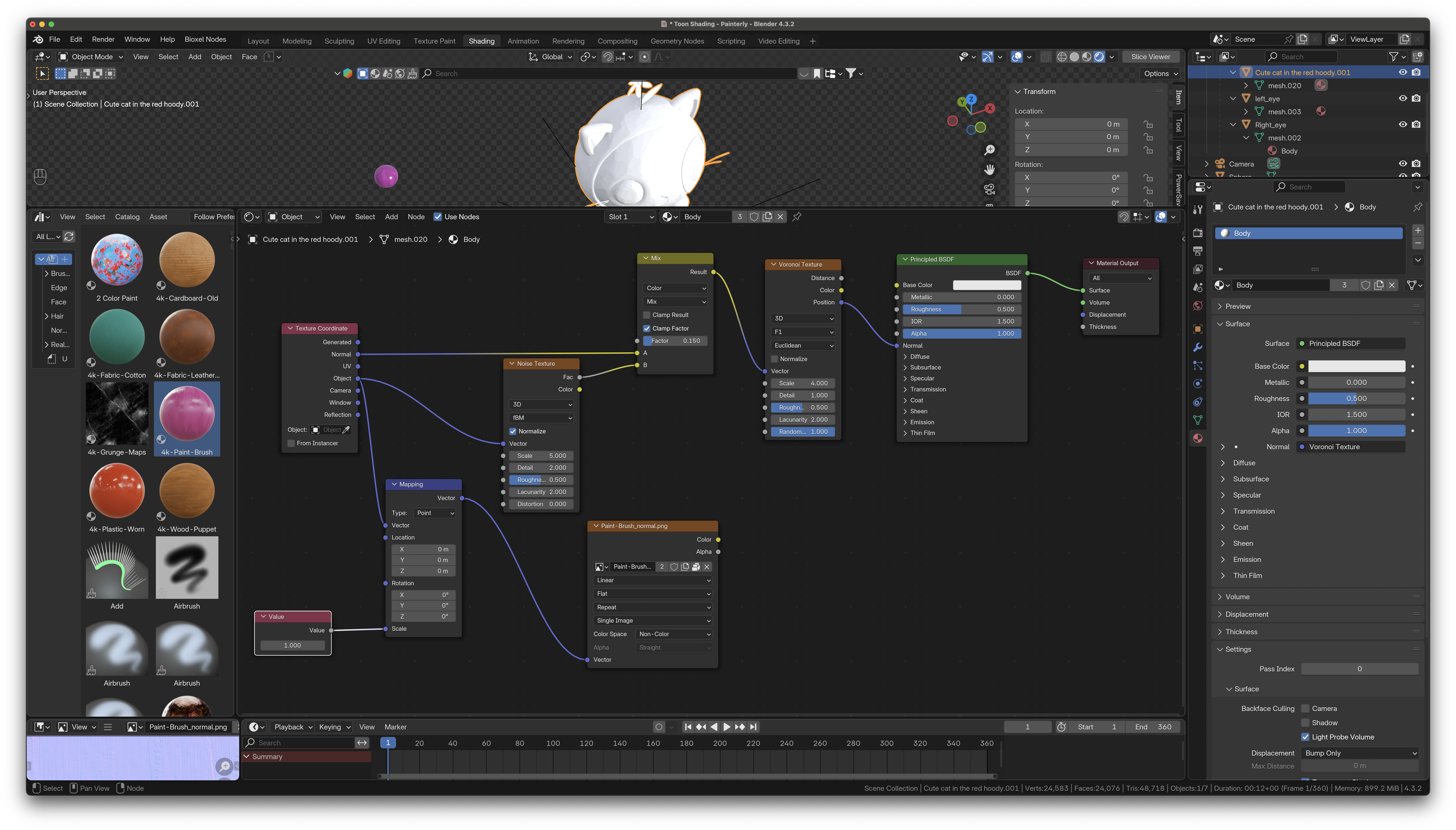Open the Bioxel Nodes menu
Screen dimensions: 1456x830
tap(205, 39)
